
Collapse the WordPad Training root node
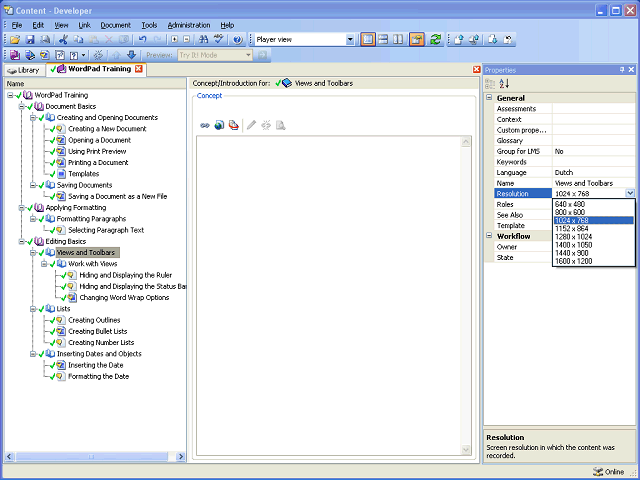coord(10,95)
